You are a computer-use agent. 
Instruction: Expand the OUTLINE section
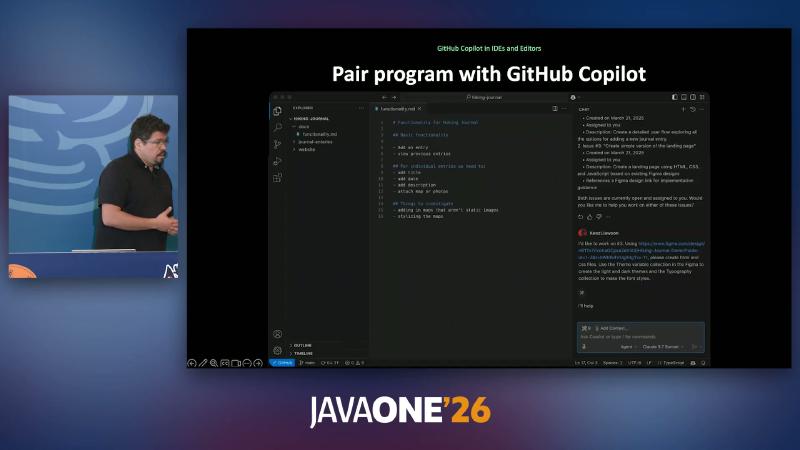[301, 345]
